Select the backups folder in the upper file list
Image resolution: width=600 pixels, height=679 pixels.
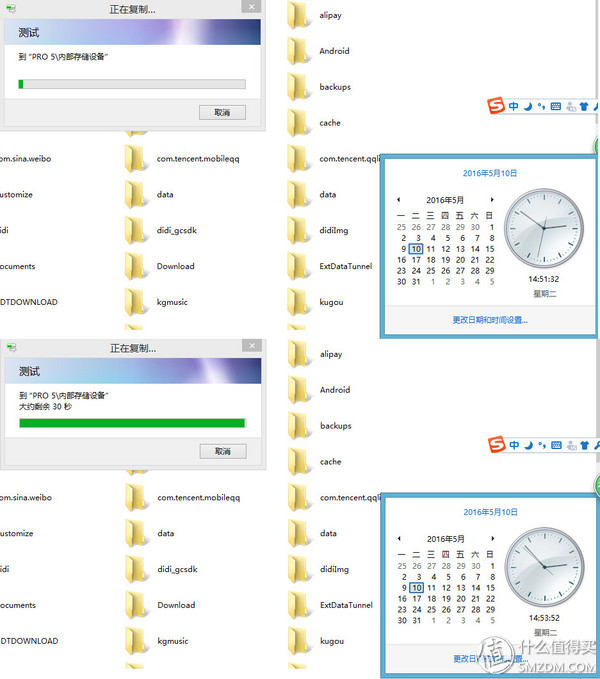(x=335, y=87)
